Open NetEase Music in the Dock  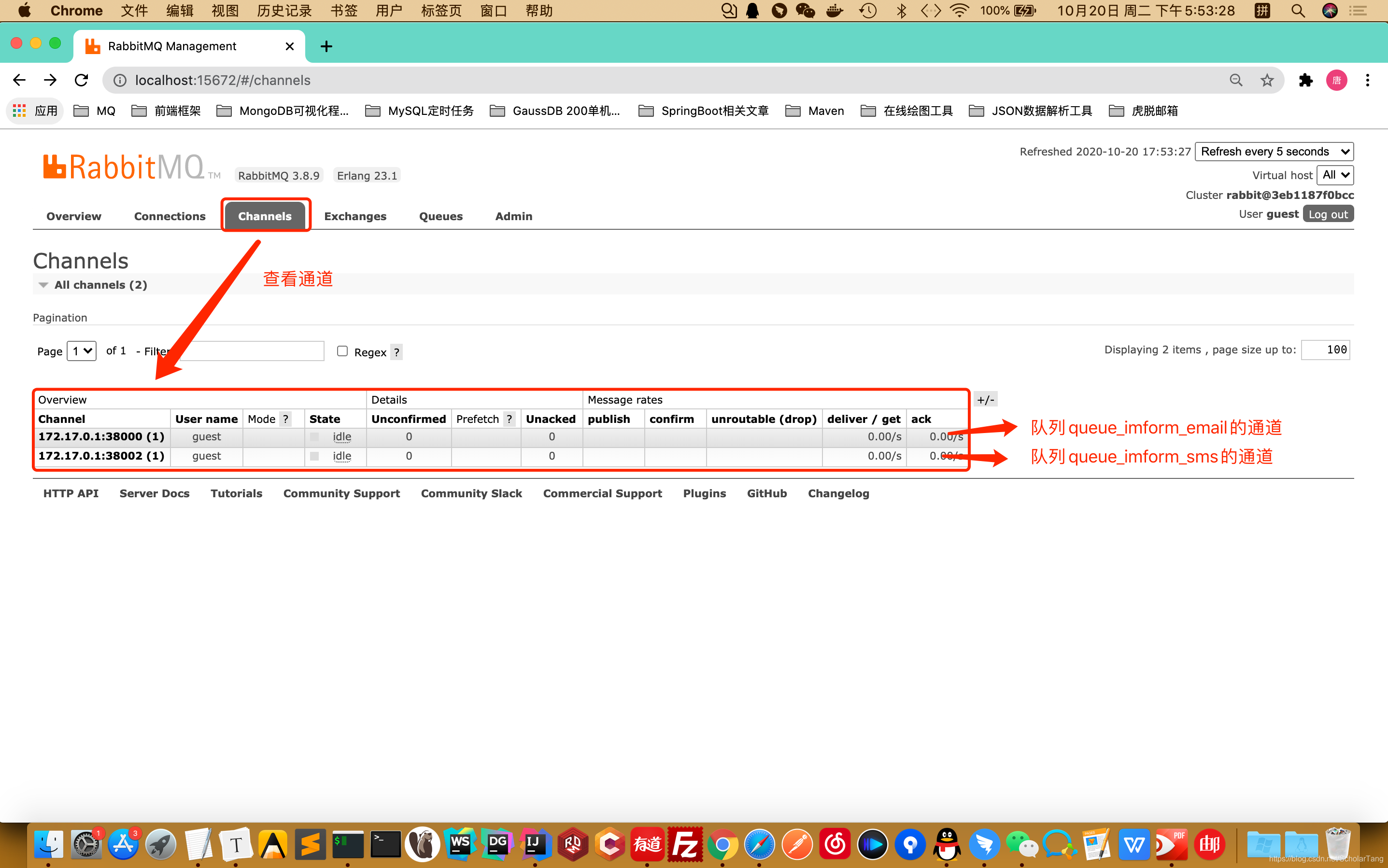[835, 844]
